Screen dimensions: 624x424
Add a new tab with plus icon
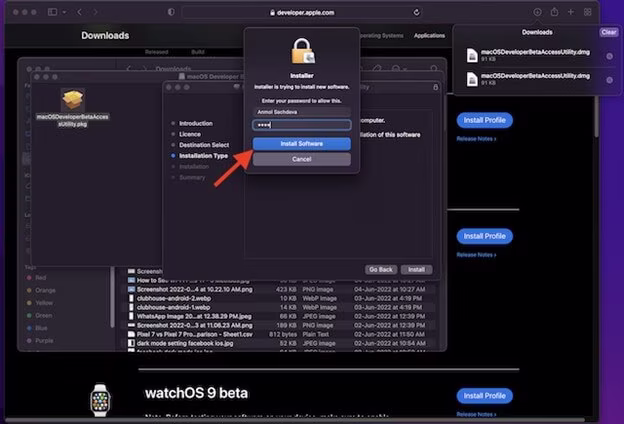(x=571, y=12)
